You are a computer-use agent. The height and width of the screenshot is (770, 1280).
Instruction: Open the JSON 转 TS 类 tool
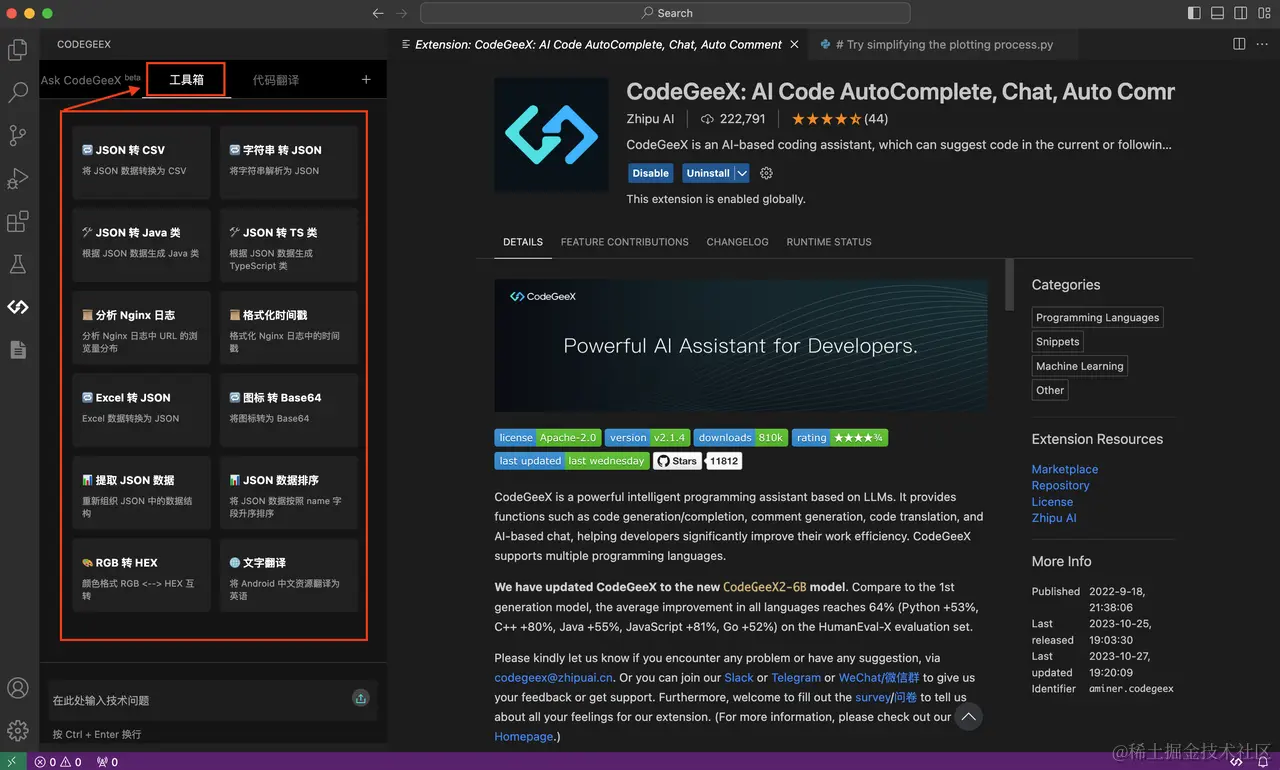(288, 245)
